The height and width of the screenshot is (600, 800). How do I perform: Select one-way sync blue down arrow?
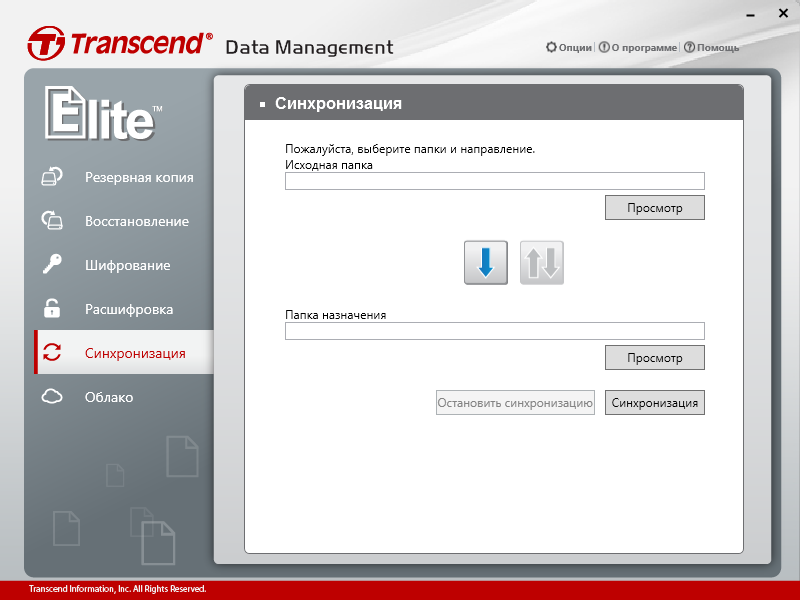click(x=486, y=263)
